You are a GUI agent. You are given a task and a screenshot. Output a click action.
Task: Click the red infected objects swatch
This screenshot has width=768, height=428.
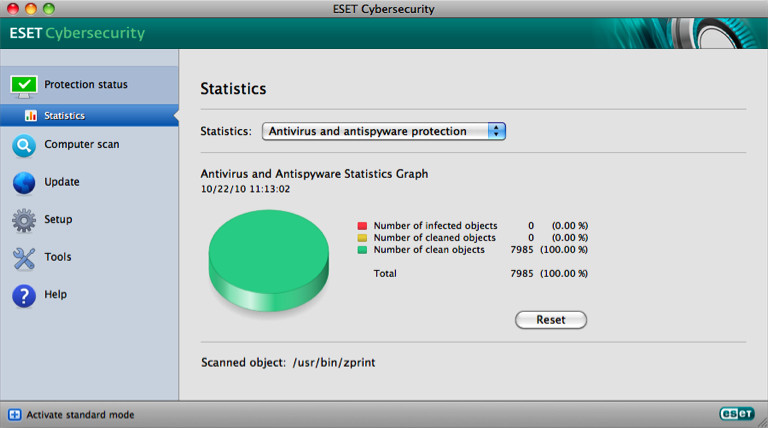coord(362,226)
